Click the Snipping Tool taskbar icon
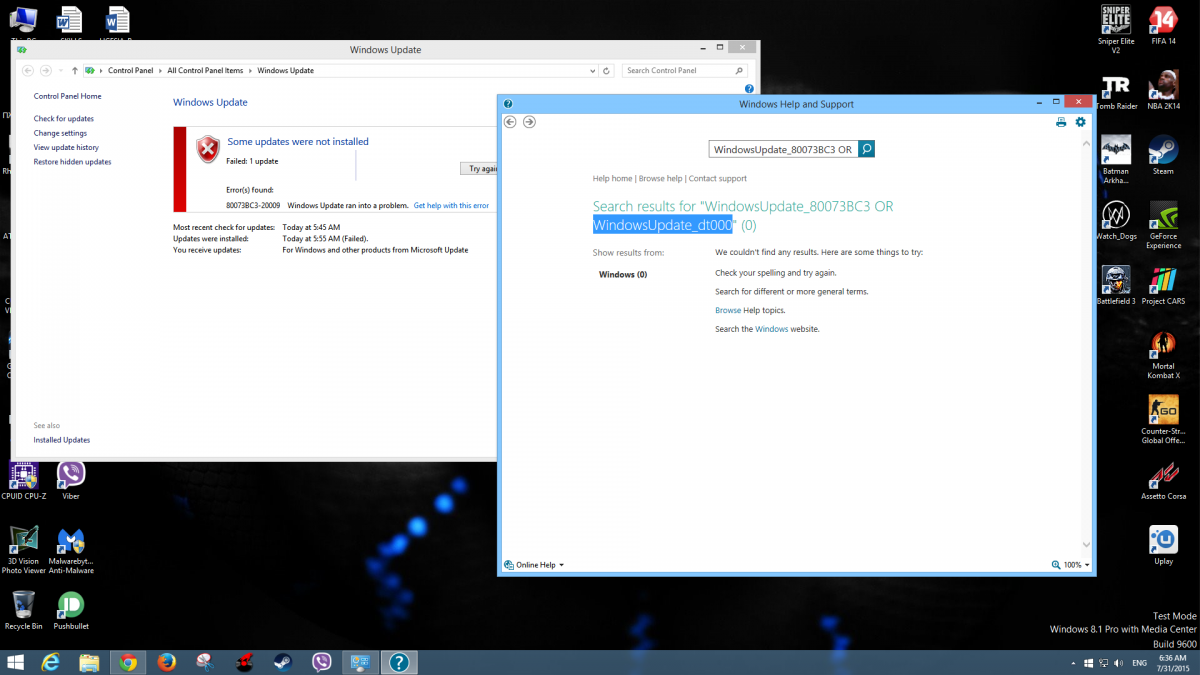Image resolution: width=1200 pixels, height=675 pixels. click(x=206, y=662)
